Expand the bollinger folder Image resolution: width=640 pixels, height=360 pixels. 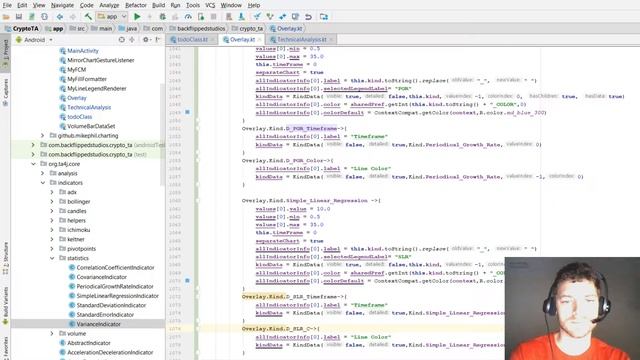pos(52,201)
